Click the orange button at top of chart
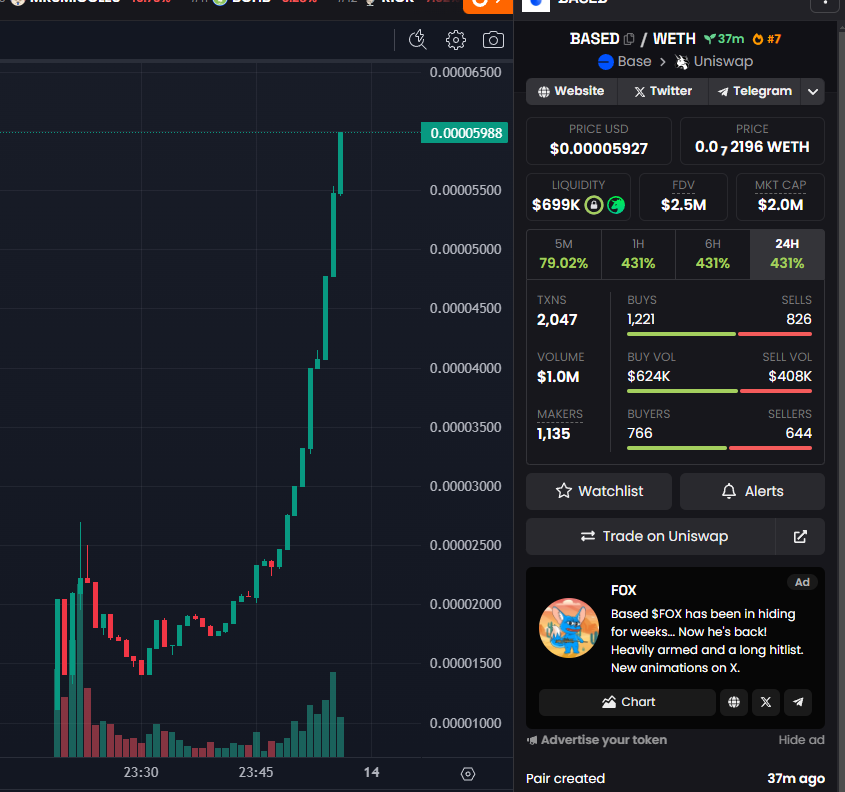Screen dimensions: 845x792 tap(488, 5)
